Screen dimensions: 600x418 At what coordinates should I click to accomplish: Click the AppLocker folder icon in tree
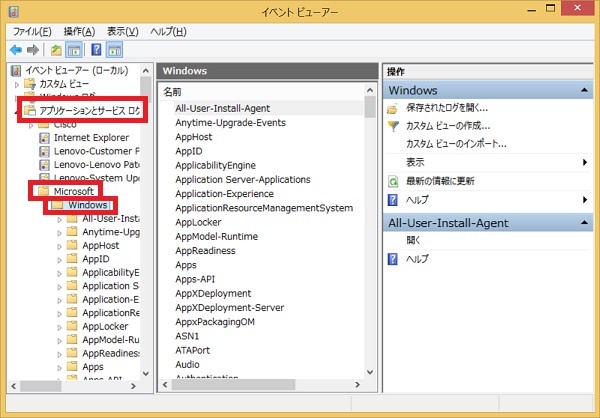72,326
